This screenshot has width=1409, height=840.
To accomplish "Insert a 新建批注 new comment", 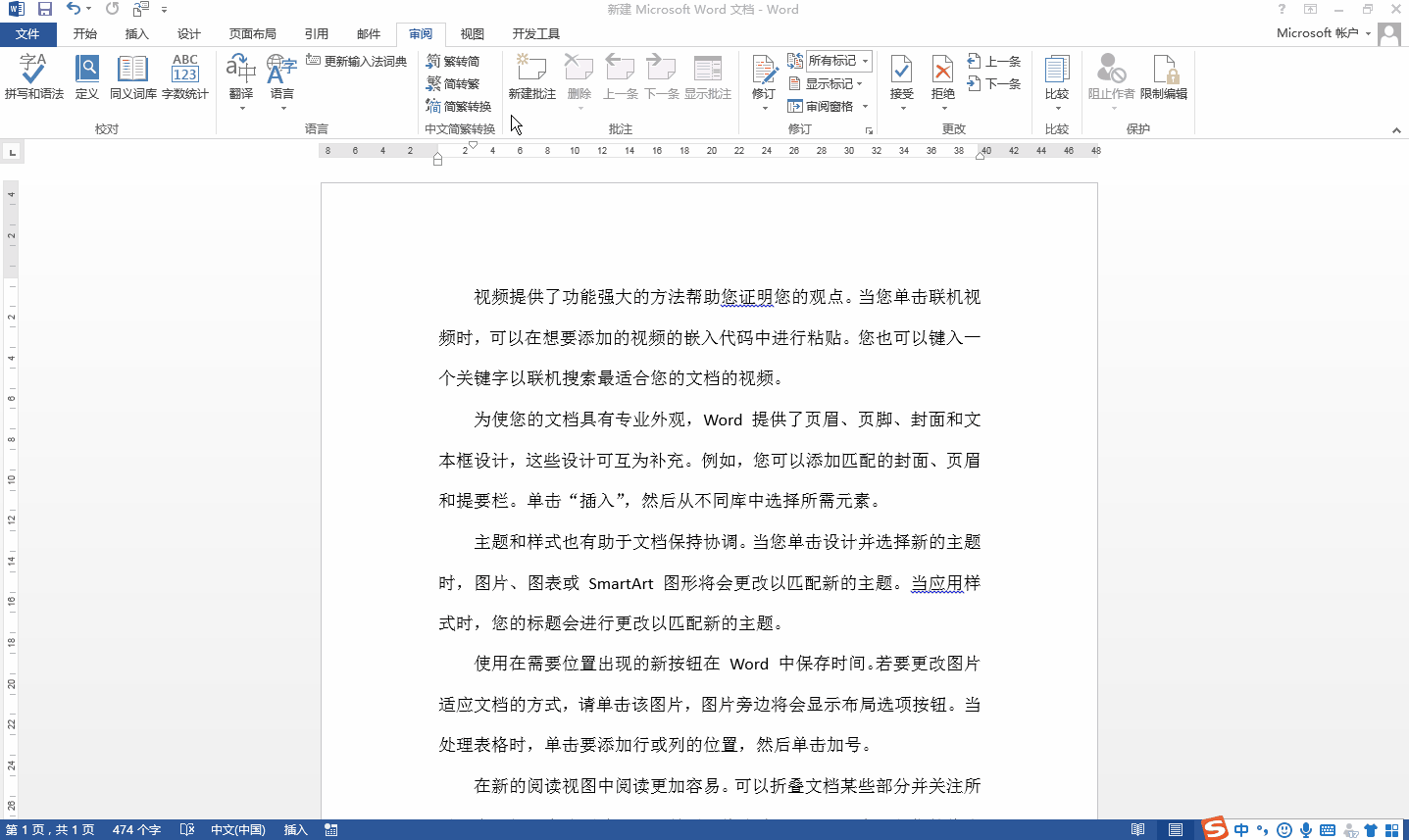I will tap(530, 78).
